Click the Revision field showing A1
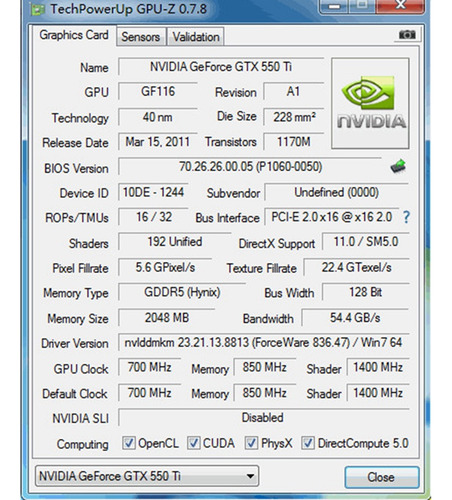Viewport: 452px width, 500px height. pyautogui.click(x=293, y=92)
